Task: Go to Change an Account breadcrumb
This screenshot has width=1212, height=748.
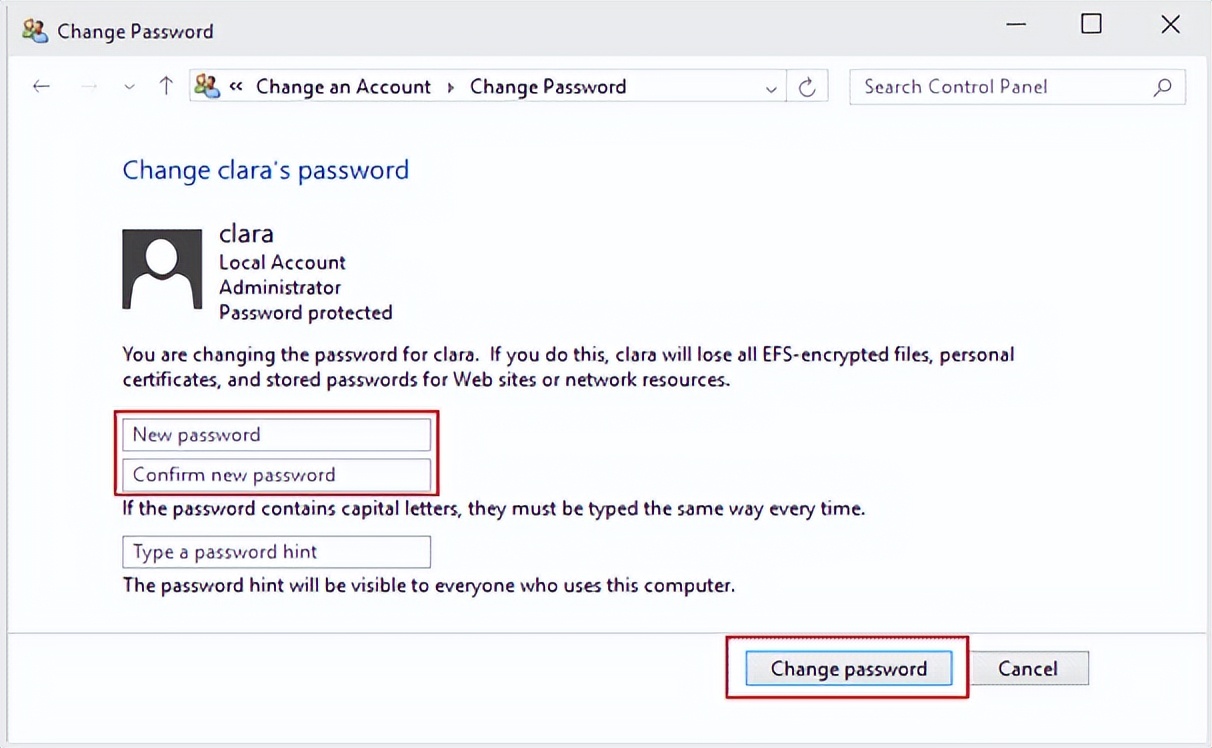Action: tap(343, 87)
